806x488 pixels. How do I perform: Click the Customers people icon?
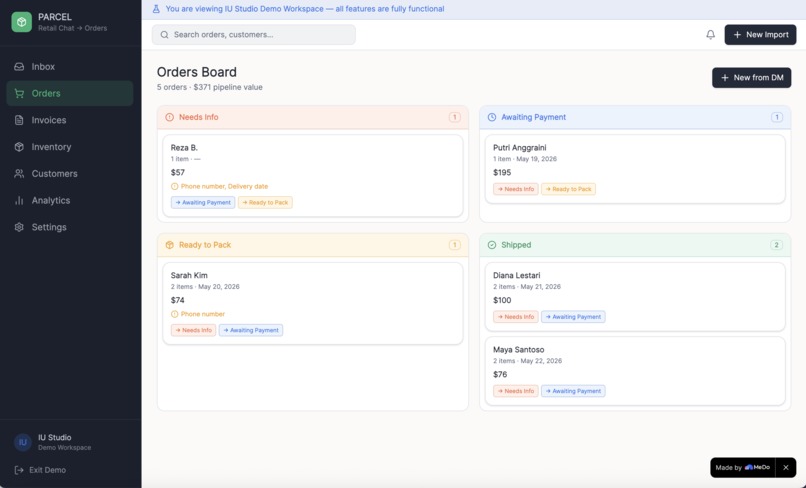tap(19, 173)
